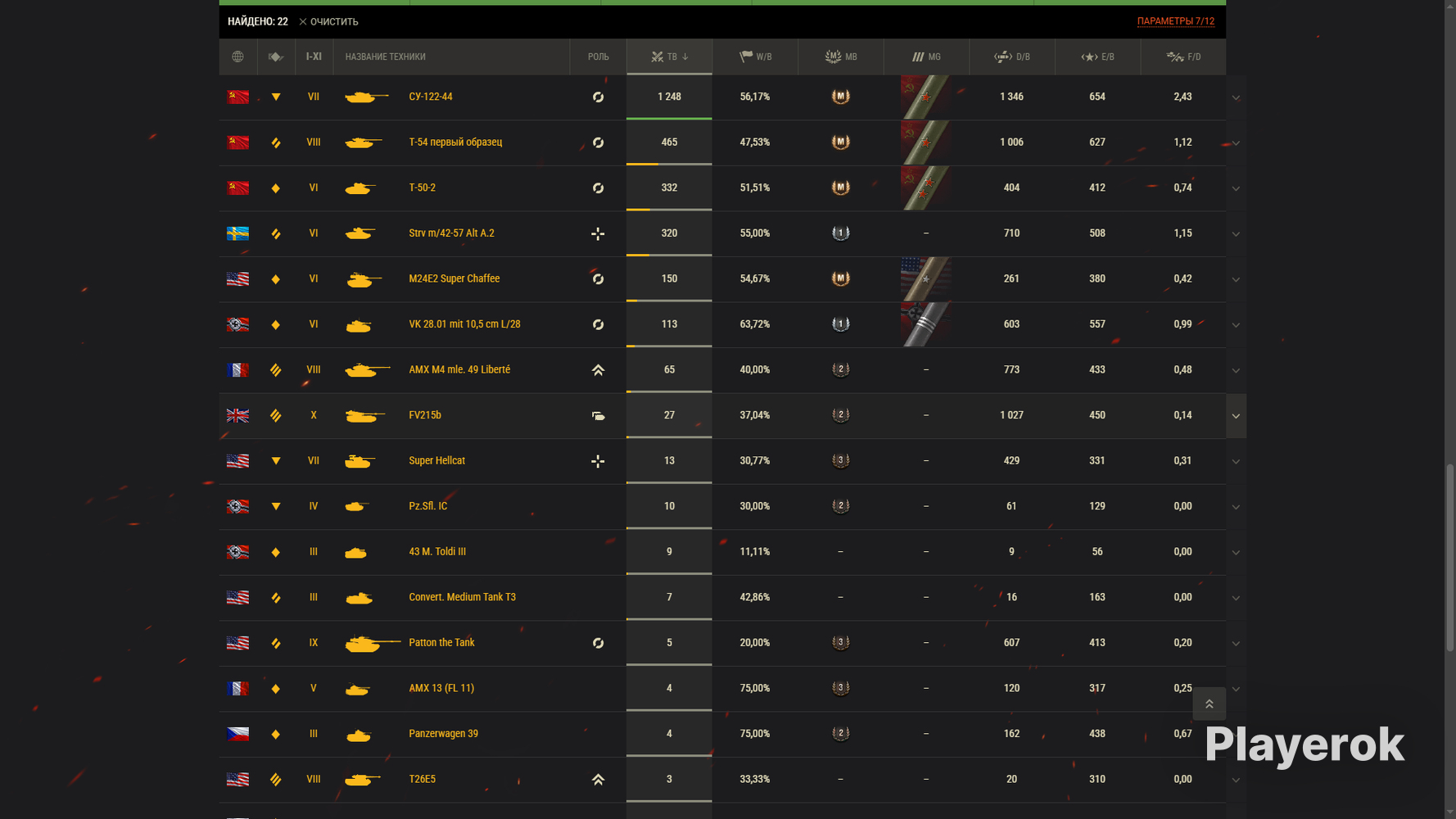Open СУ-122-44 vehicle link
Viewport: 1456px width, 819px height.
431,97
